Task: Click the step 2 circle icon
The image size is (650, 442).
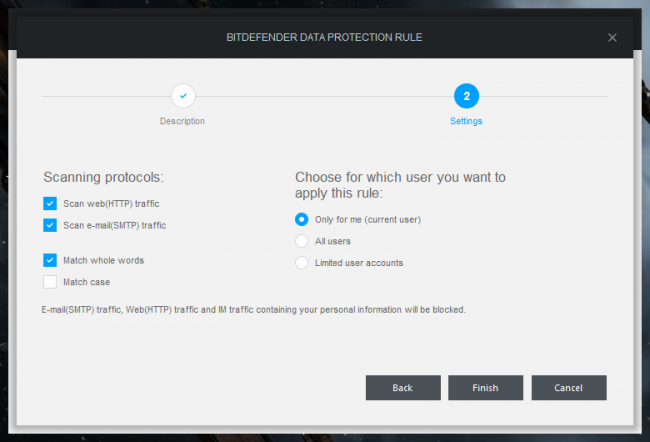Action: 466,96
